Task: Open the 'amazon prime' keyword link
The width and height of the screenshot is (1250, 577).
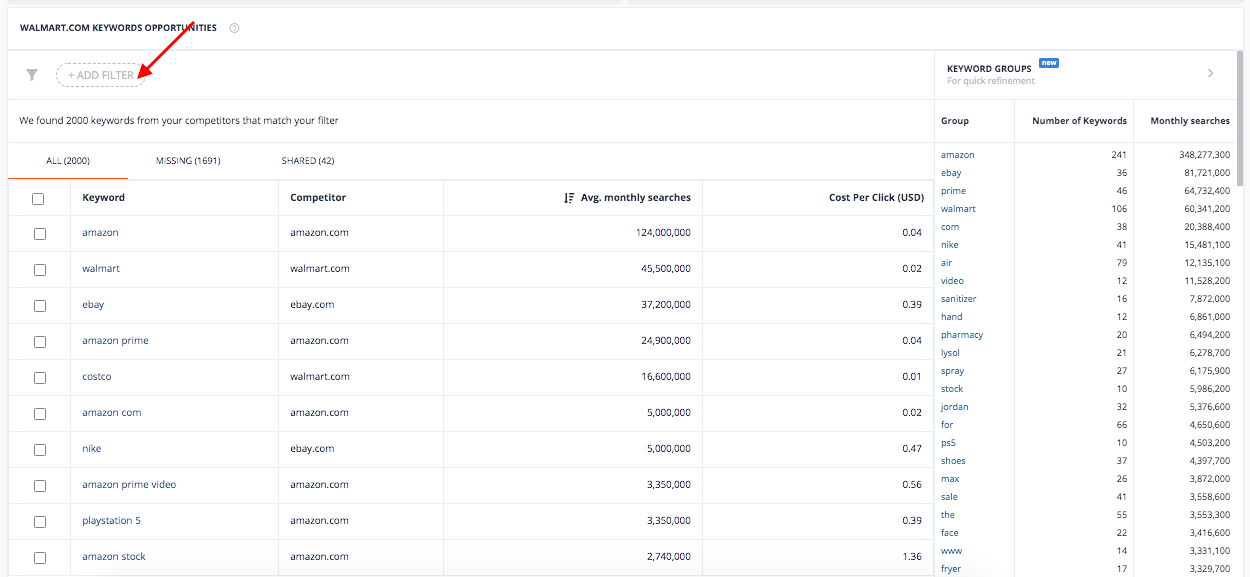Action: click(x=115, y=341)
